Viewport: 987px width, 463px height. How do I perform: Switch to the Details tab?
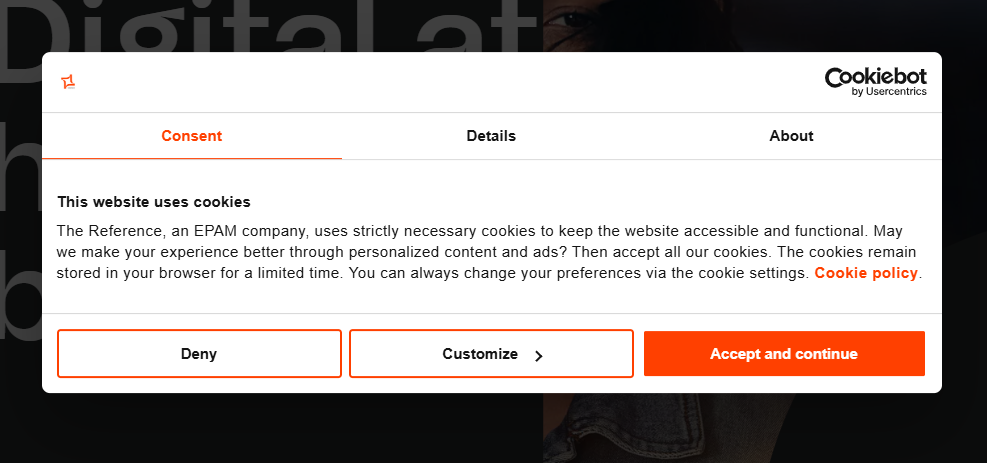(x=491, y=136)
